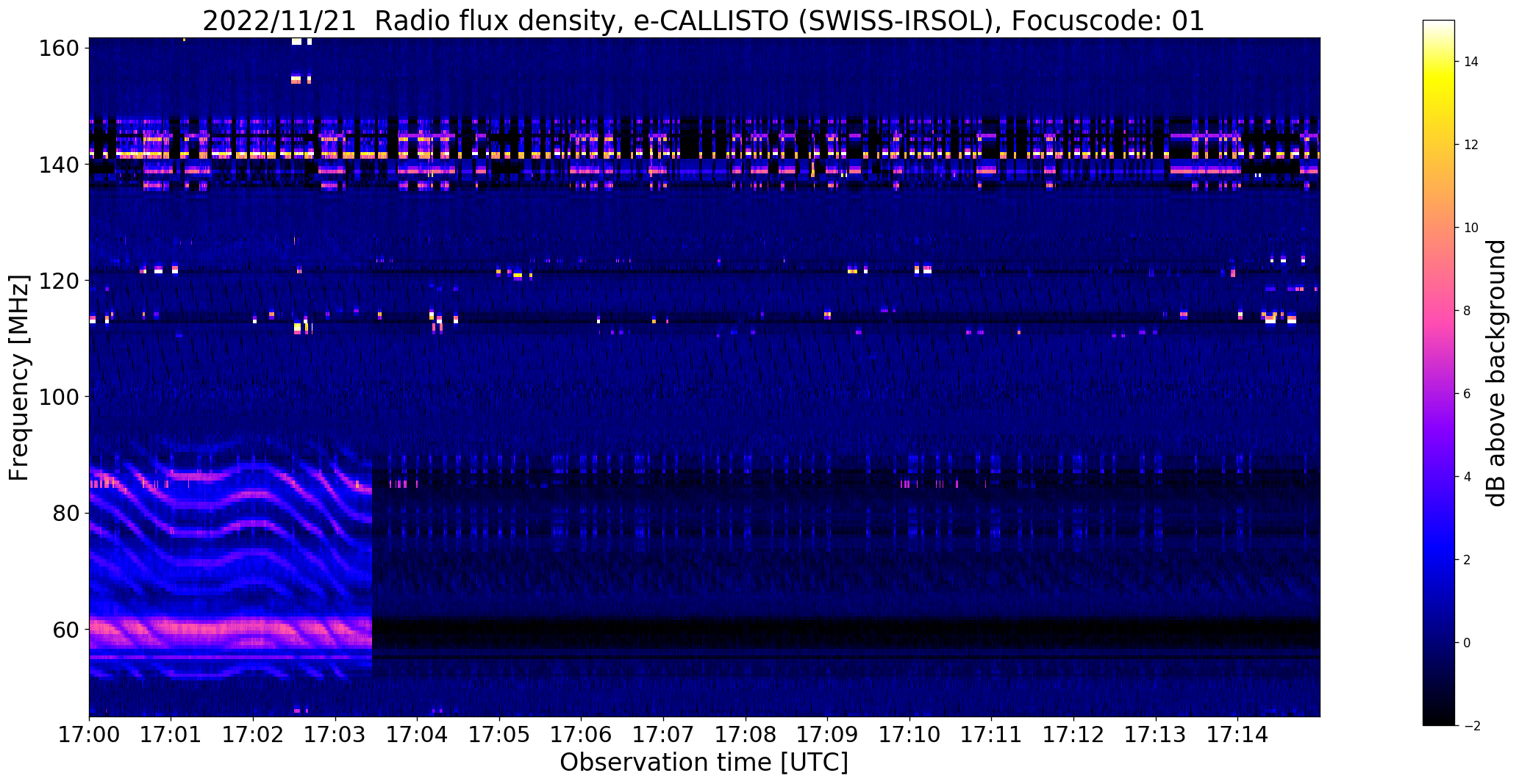Click the 17:09 time tick label

[x=828, y=734]
